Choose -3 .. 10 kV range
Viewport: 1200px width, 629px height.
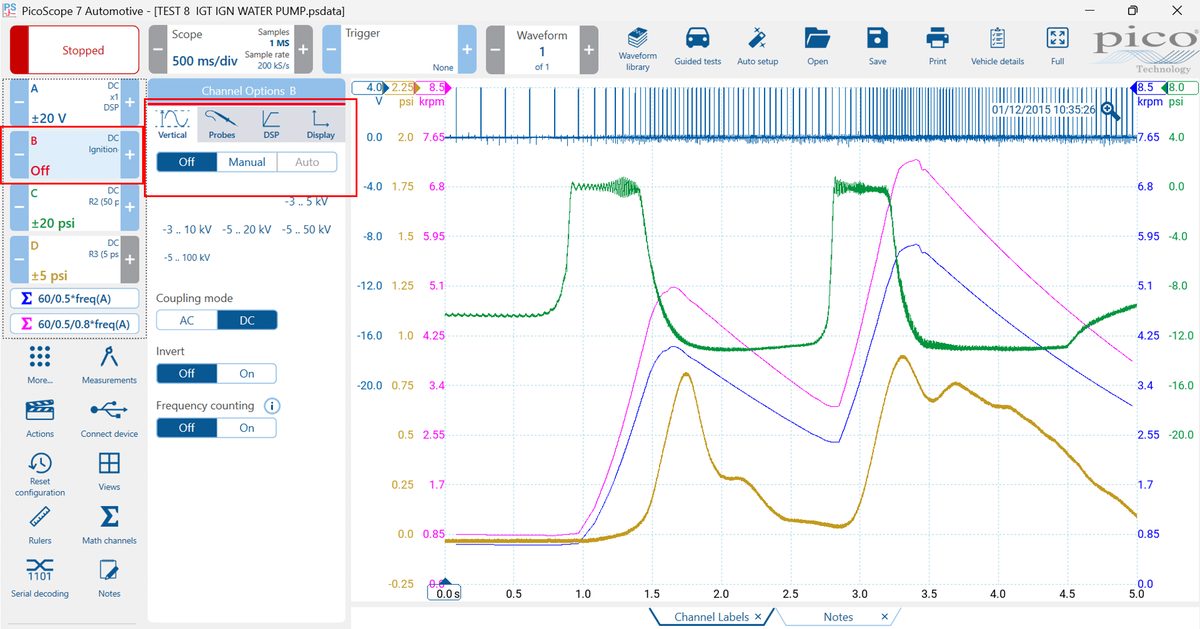(187, 229)
